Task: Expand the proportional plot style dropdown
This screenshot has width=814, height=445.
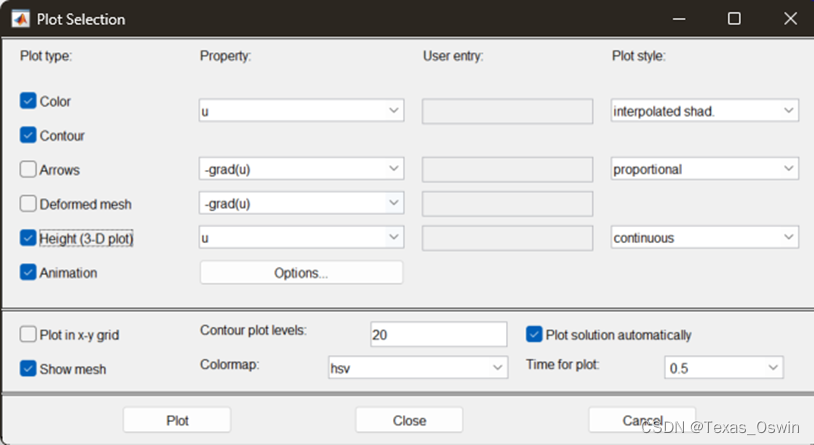Action: click(x=704, y=169)
